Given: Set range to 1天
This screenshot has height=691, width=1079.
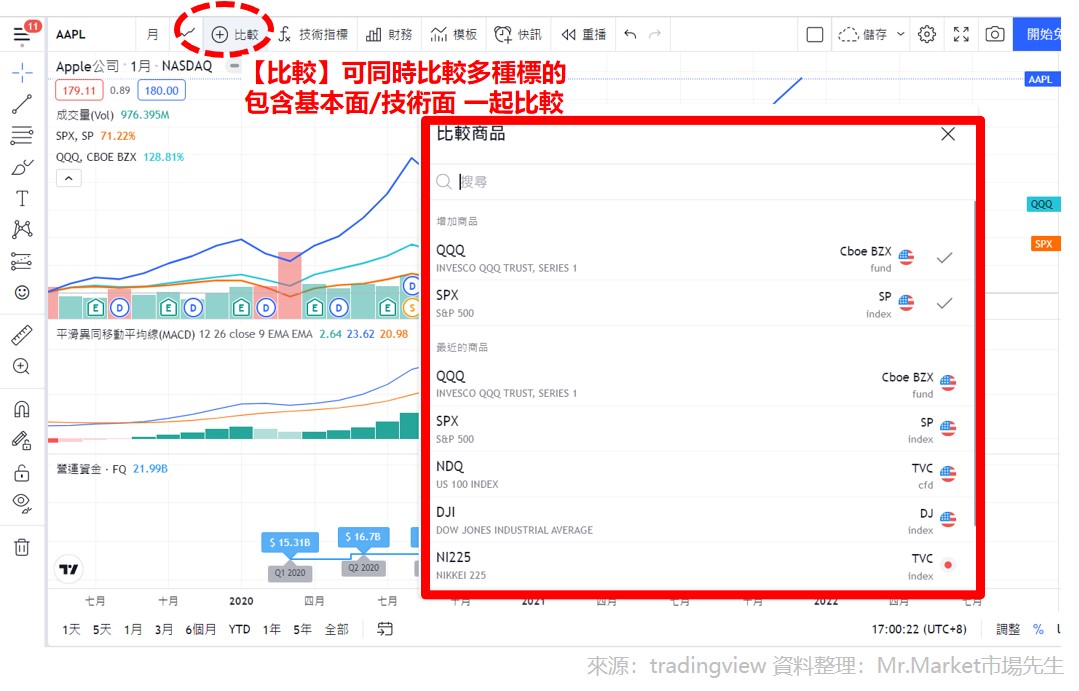Looking at the screenshot, I should [x=71, y=629].
